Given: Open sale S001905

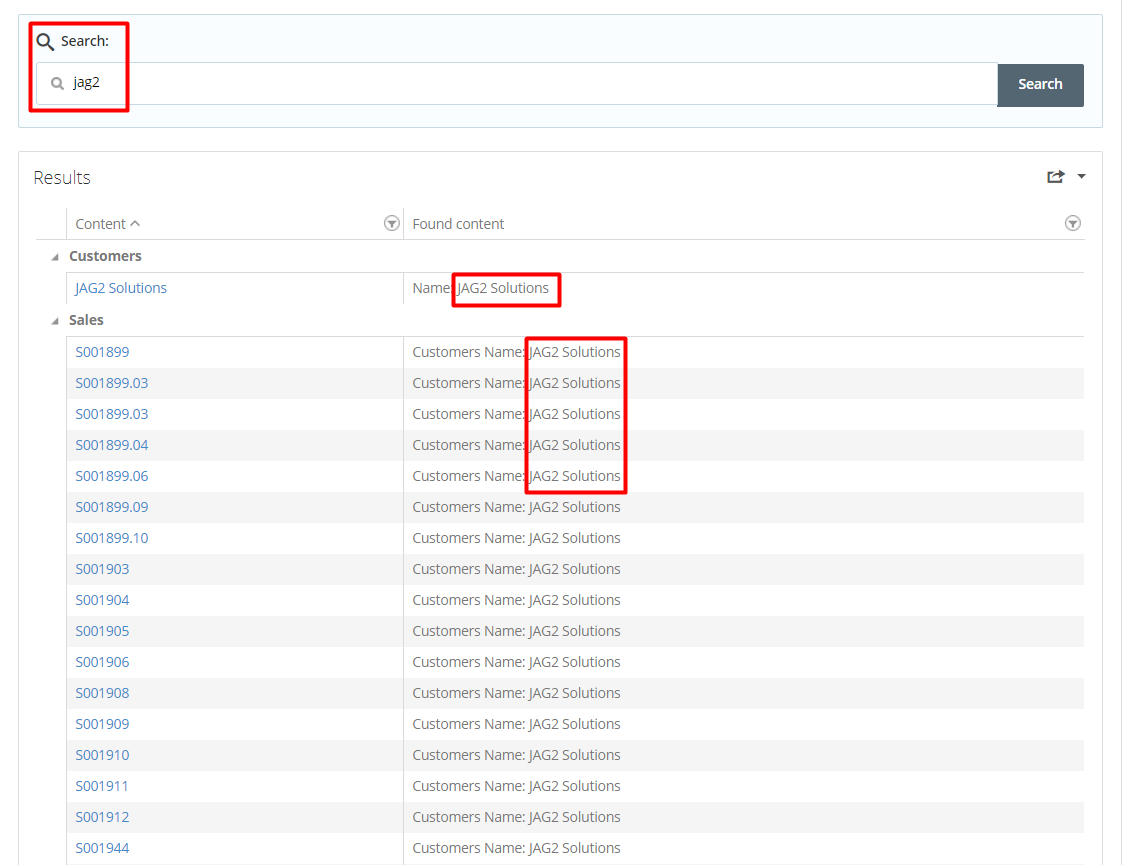Looking at the screenshot, I should pos(102,631).
